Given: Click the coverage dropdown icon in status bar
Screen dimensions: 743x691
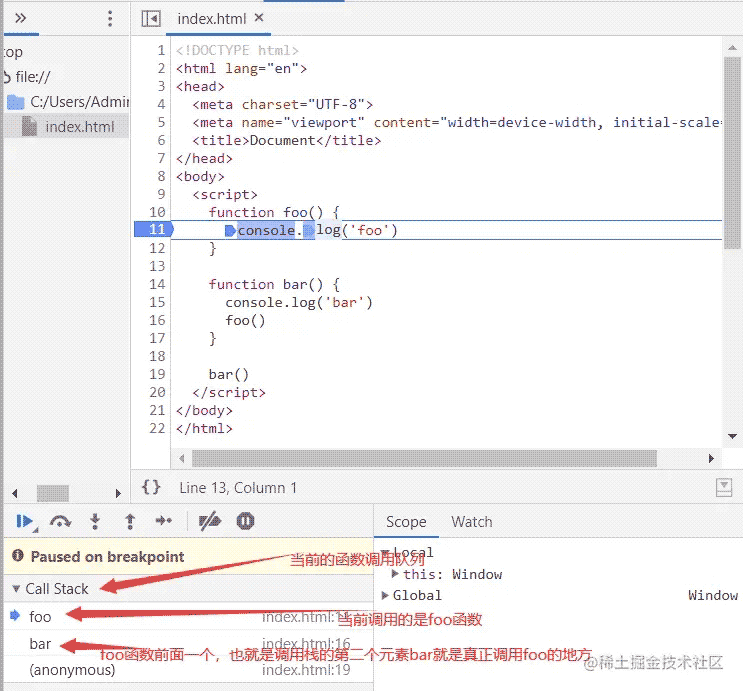Looking at the screenshot, I should coord(724,487).
